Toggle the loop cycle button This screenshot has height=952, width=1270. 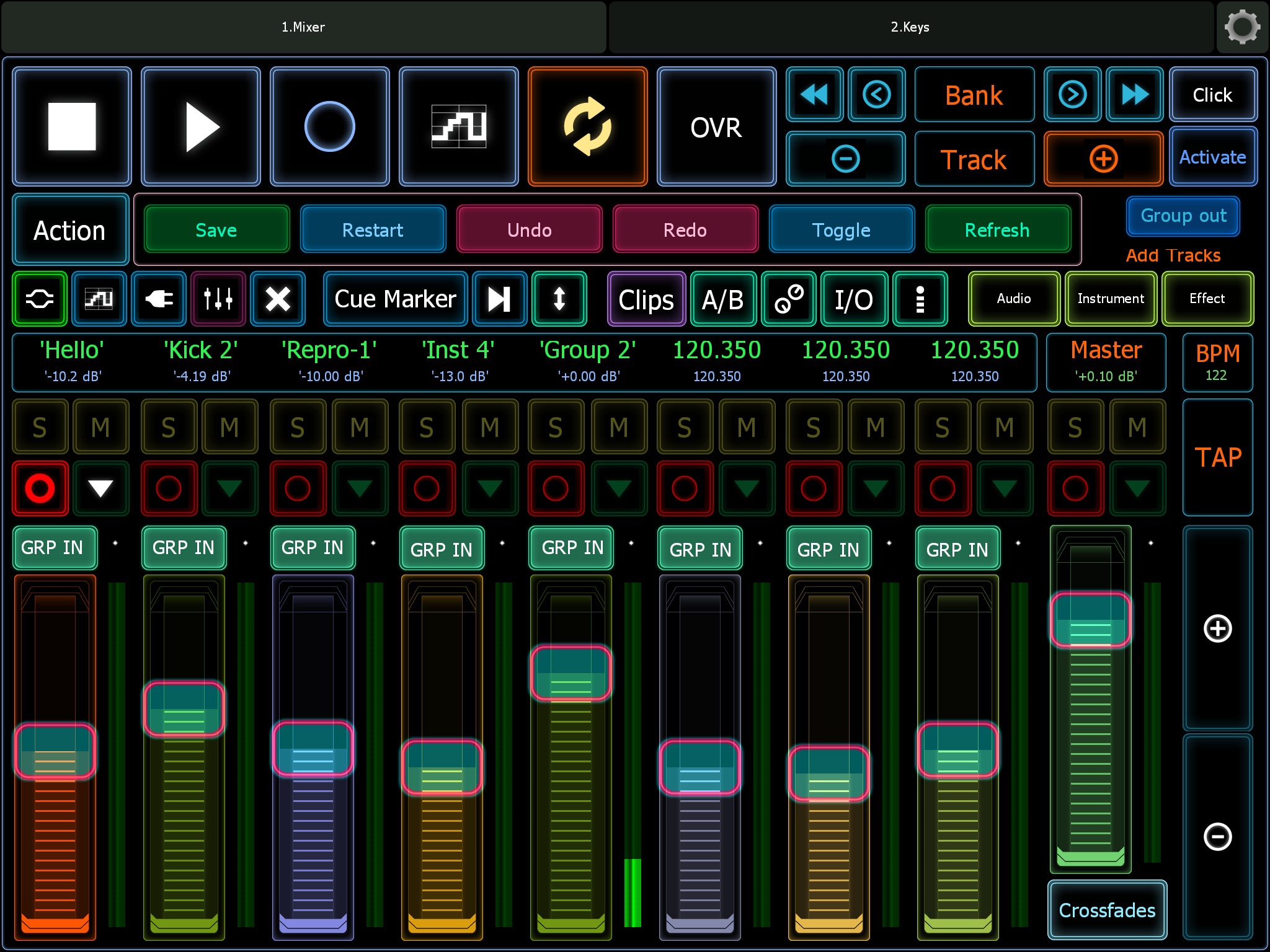click(587, 126)
